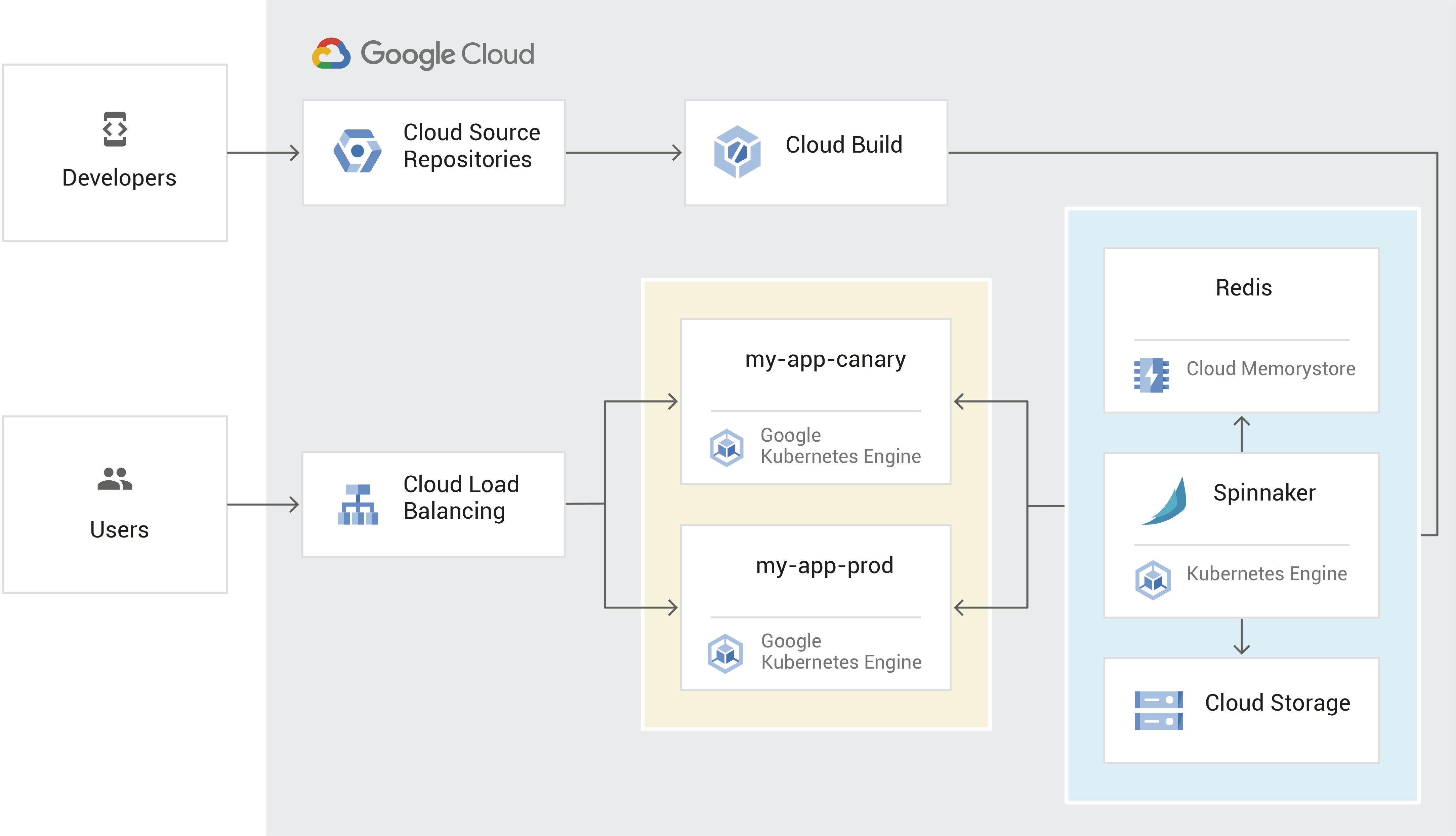Click Kubernetes Engine icon under Spinnaker
The image size is (1456, 836).
point(1153,580)
